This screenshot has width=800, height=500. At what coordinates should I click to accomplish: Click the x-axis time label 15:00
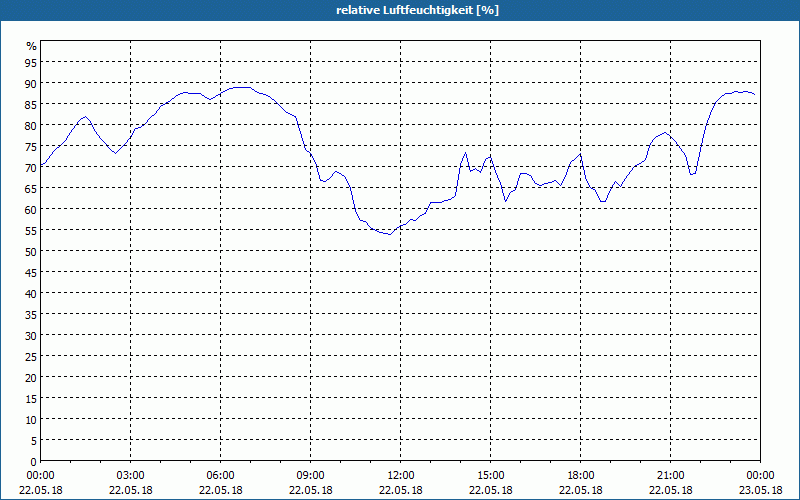(x=490, y=476)
